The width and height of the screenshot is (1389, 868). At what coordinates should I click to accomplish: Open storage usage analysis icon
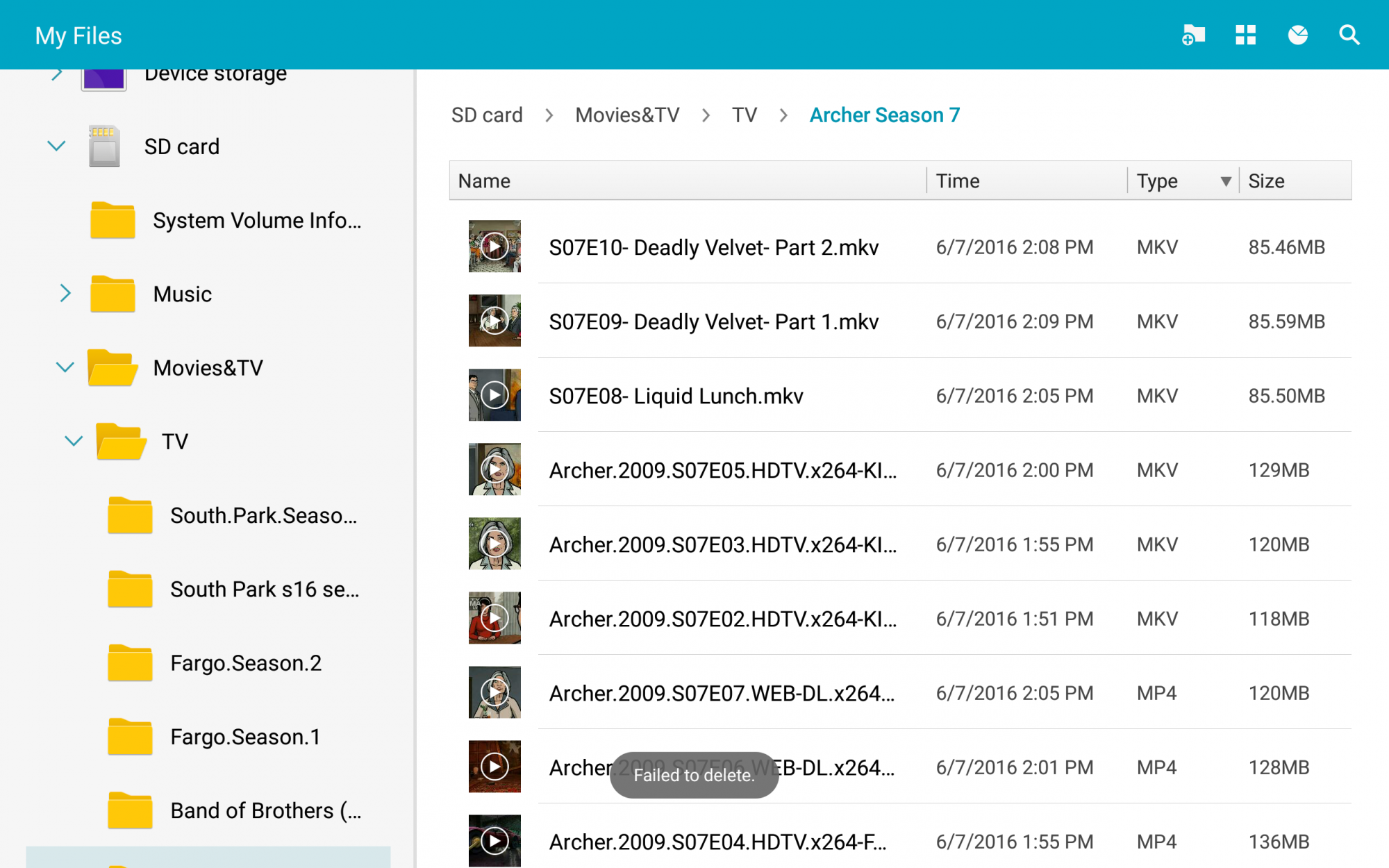pyautogui.click(x=1297, y=35)
